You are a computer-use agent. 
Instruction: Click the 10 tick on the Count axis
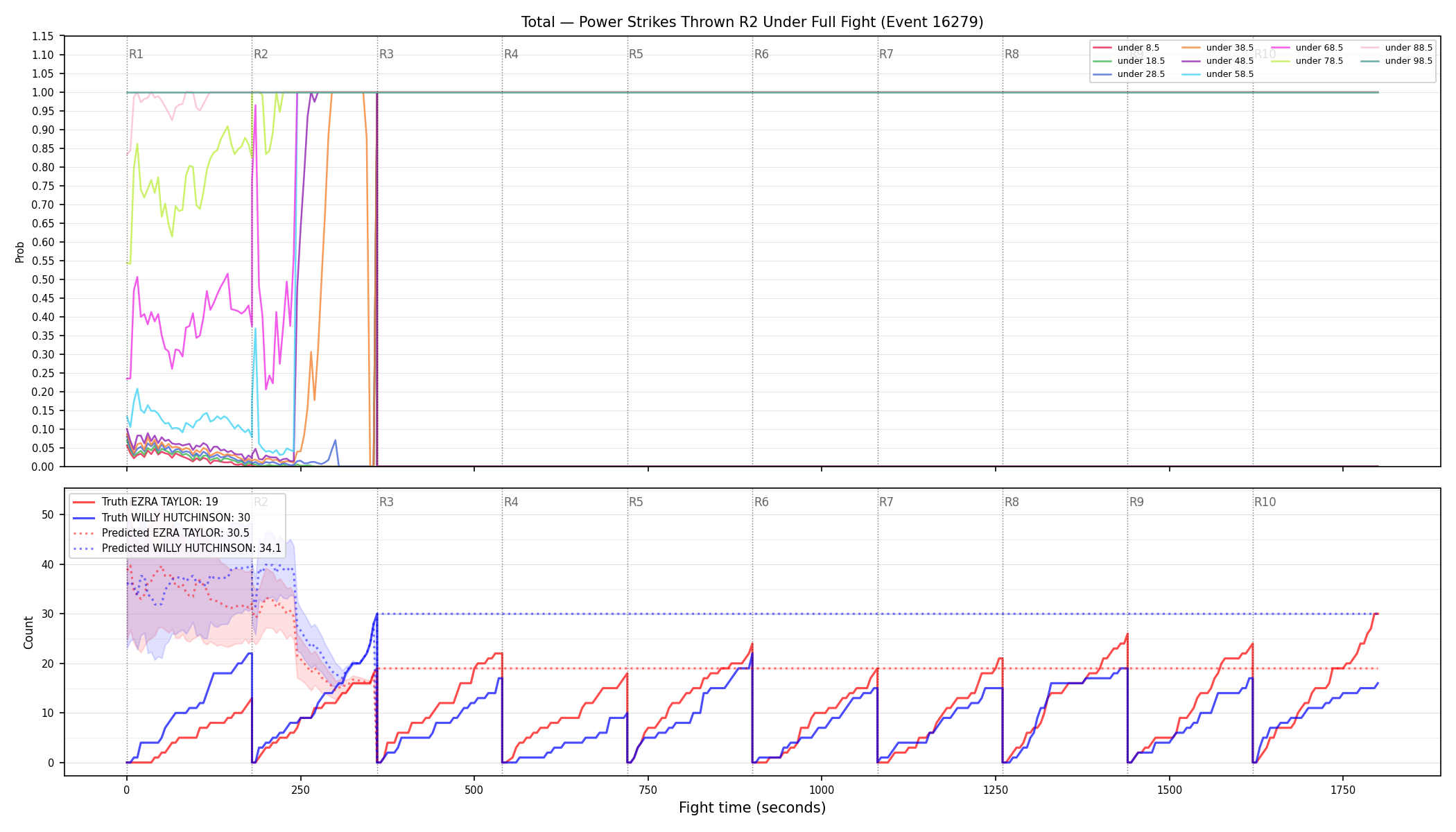click(x=48, y=713)
